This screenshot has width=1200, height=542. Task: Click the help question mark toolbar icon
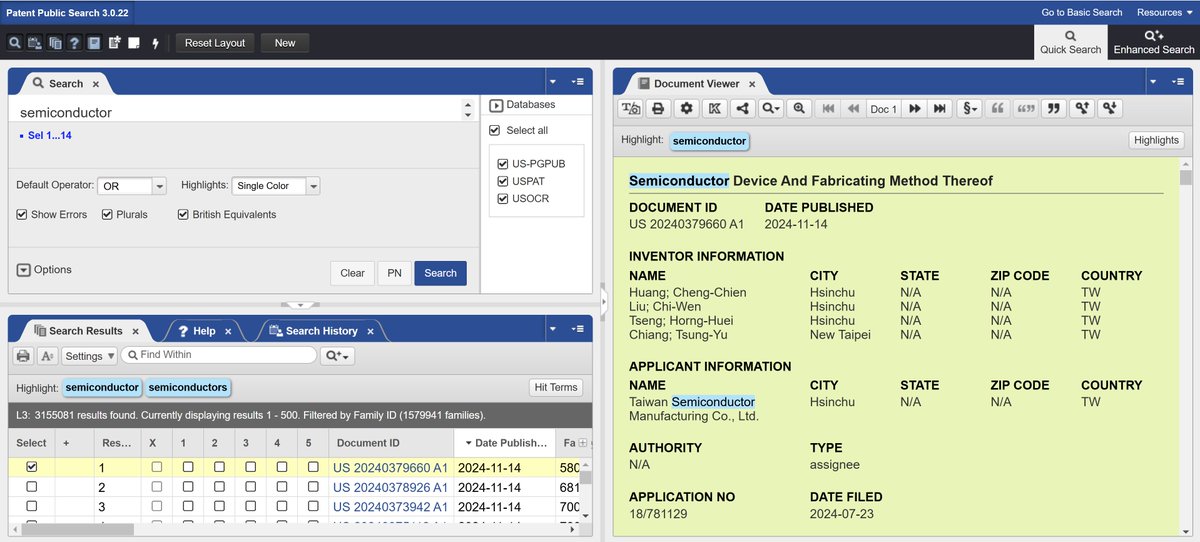click(75, 43)
